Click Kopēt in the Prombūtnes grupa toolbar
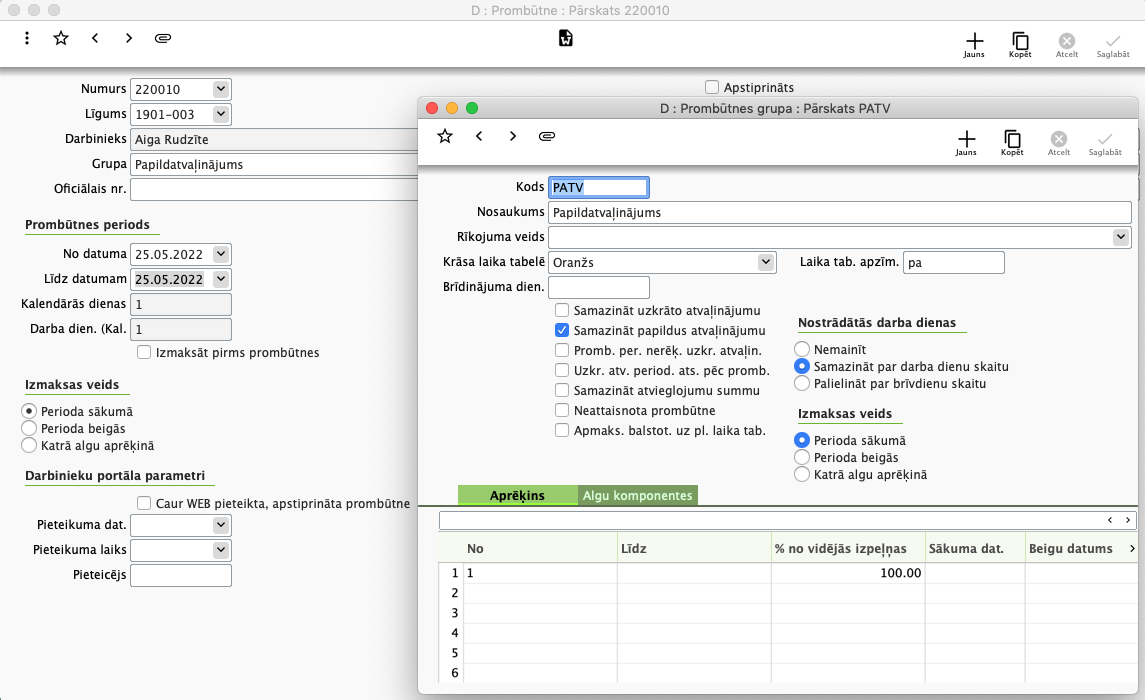1145x700 pixels. pos(1012,143)
